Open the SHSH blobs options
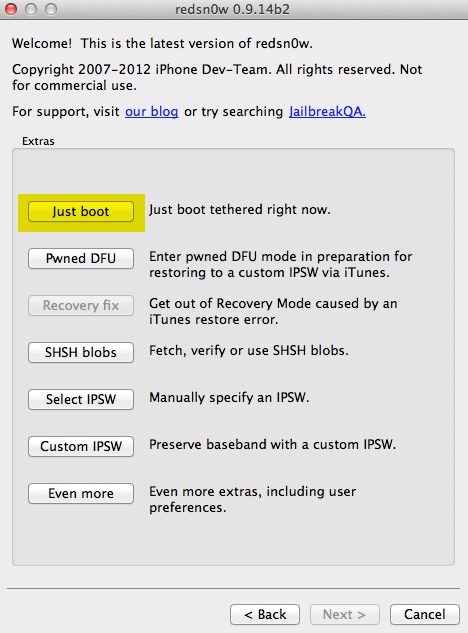This screenshot has height=633, width=468. [81, 352]
